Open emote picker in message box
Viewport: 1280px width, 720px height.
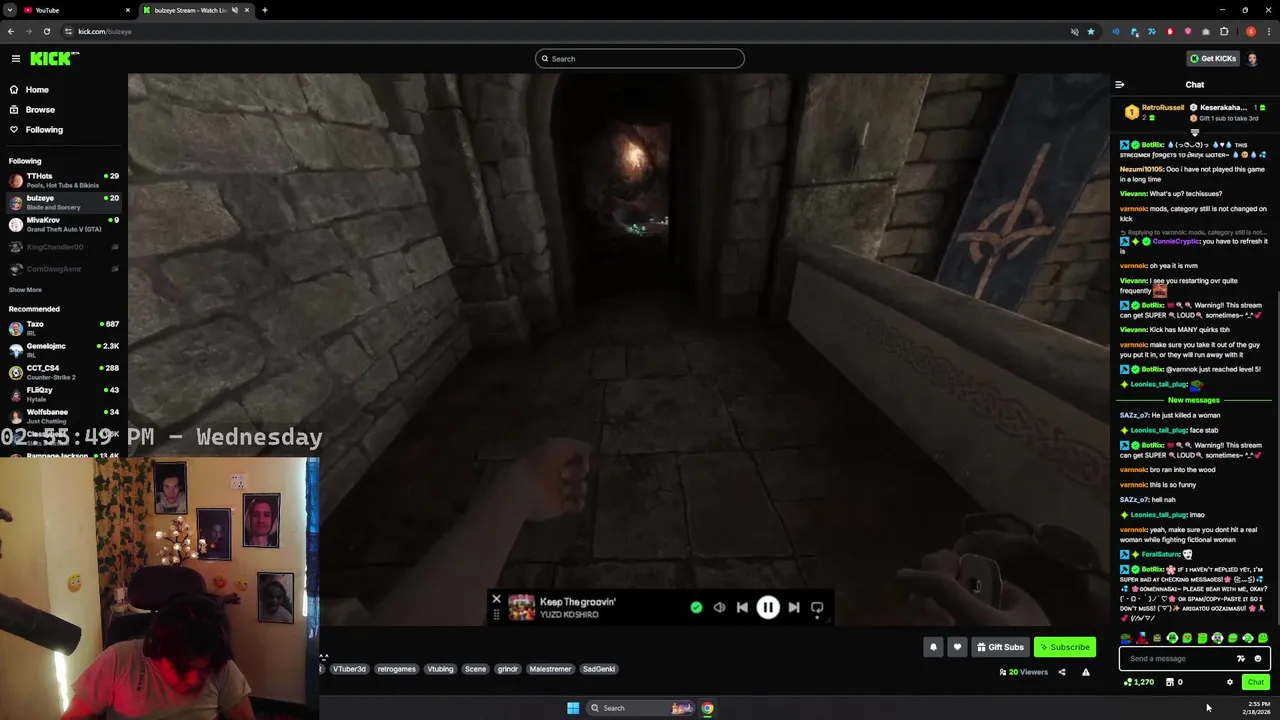click(x=1258, y=659)
